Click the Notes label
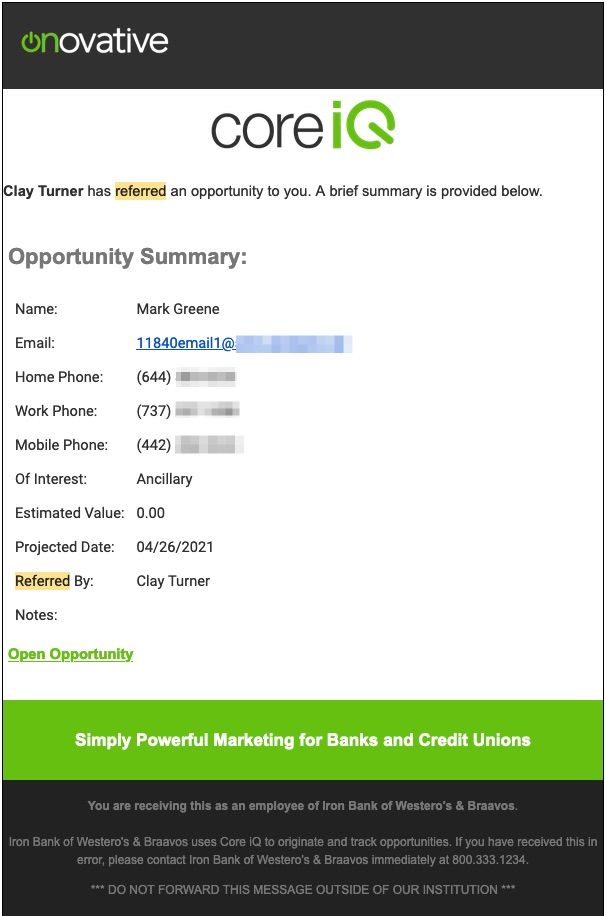606x916 pixels. point(36,615)
